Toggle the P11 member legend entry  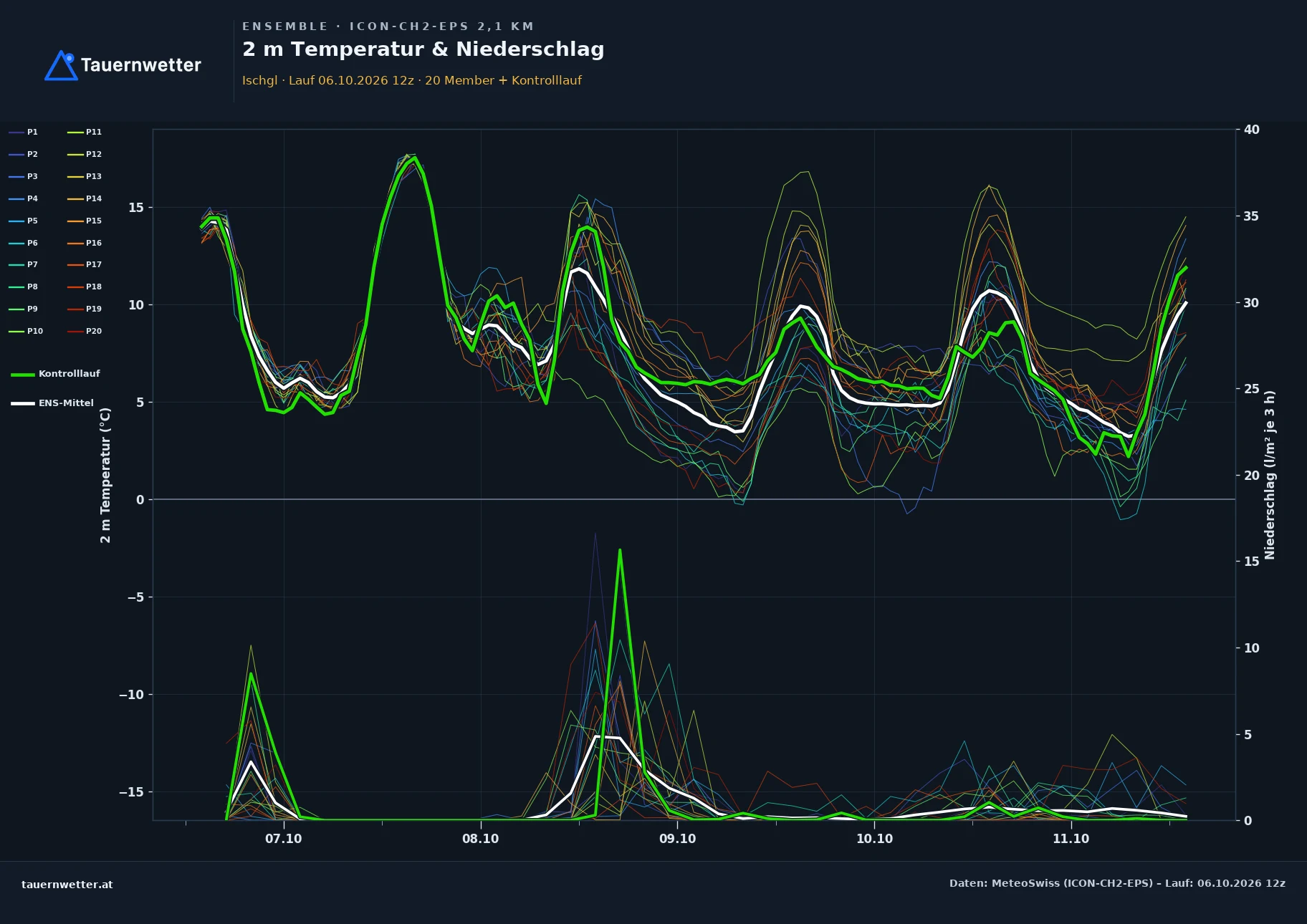[x=85, y=133]
